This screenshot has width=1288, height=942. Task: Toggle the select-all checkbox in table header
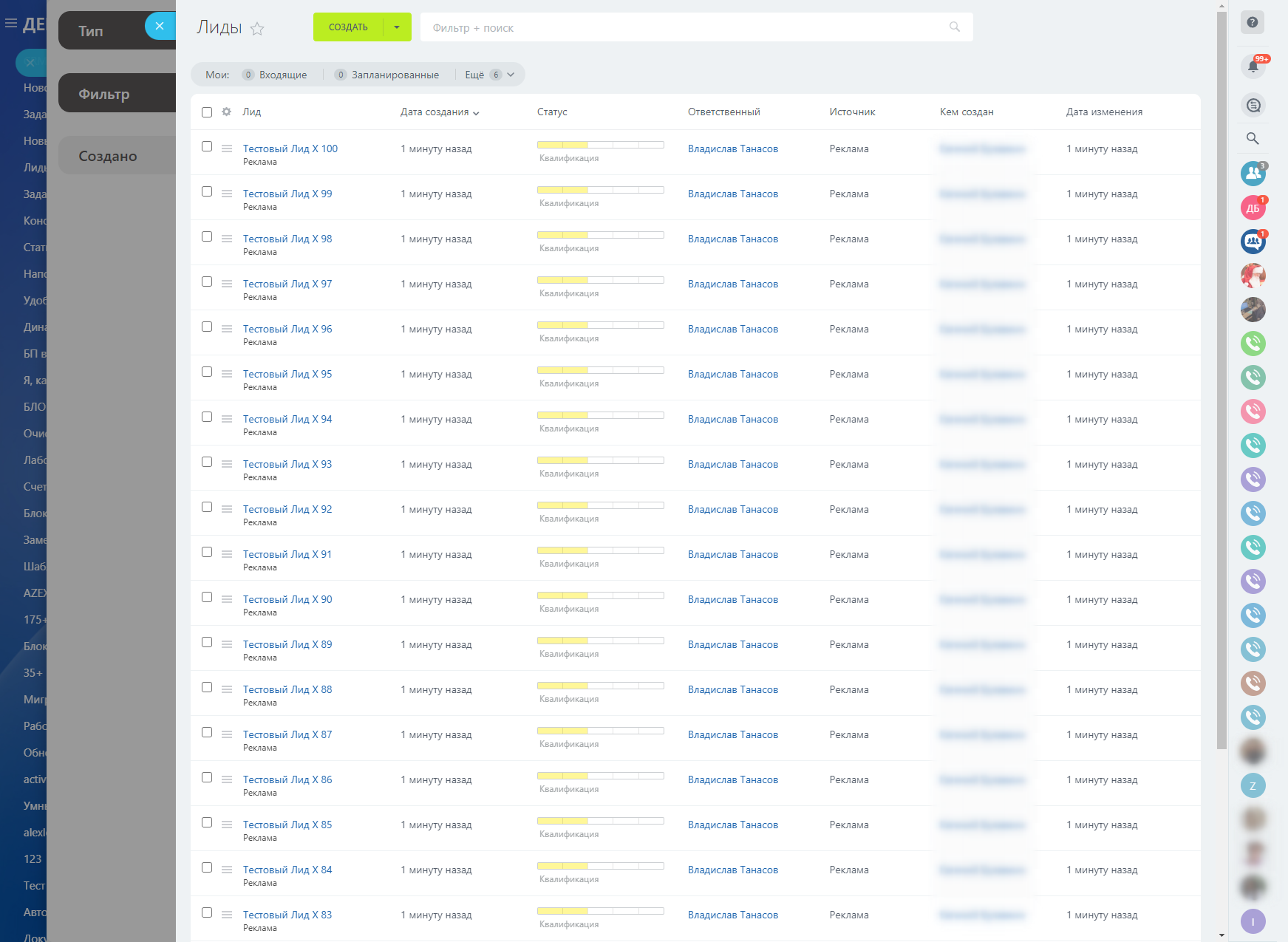click(207, 112)
